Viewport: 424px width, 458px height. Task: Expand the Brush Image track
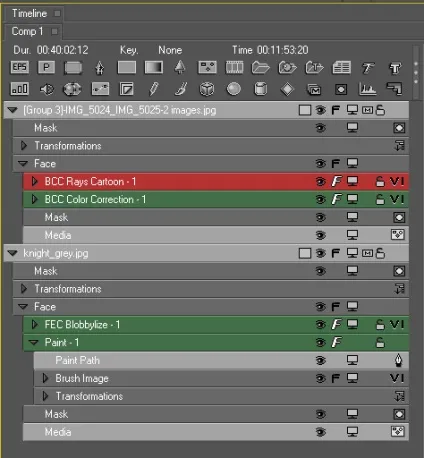click(45, 378)
